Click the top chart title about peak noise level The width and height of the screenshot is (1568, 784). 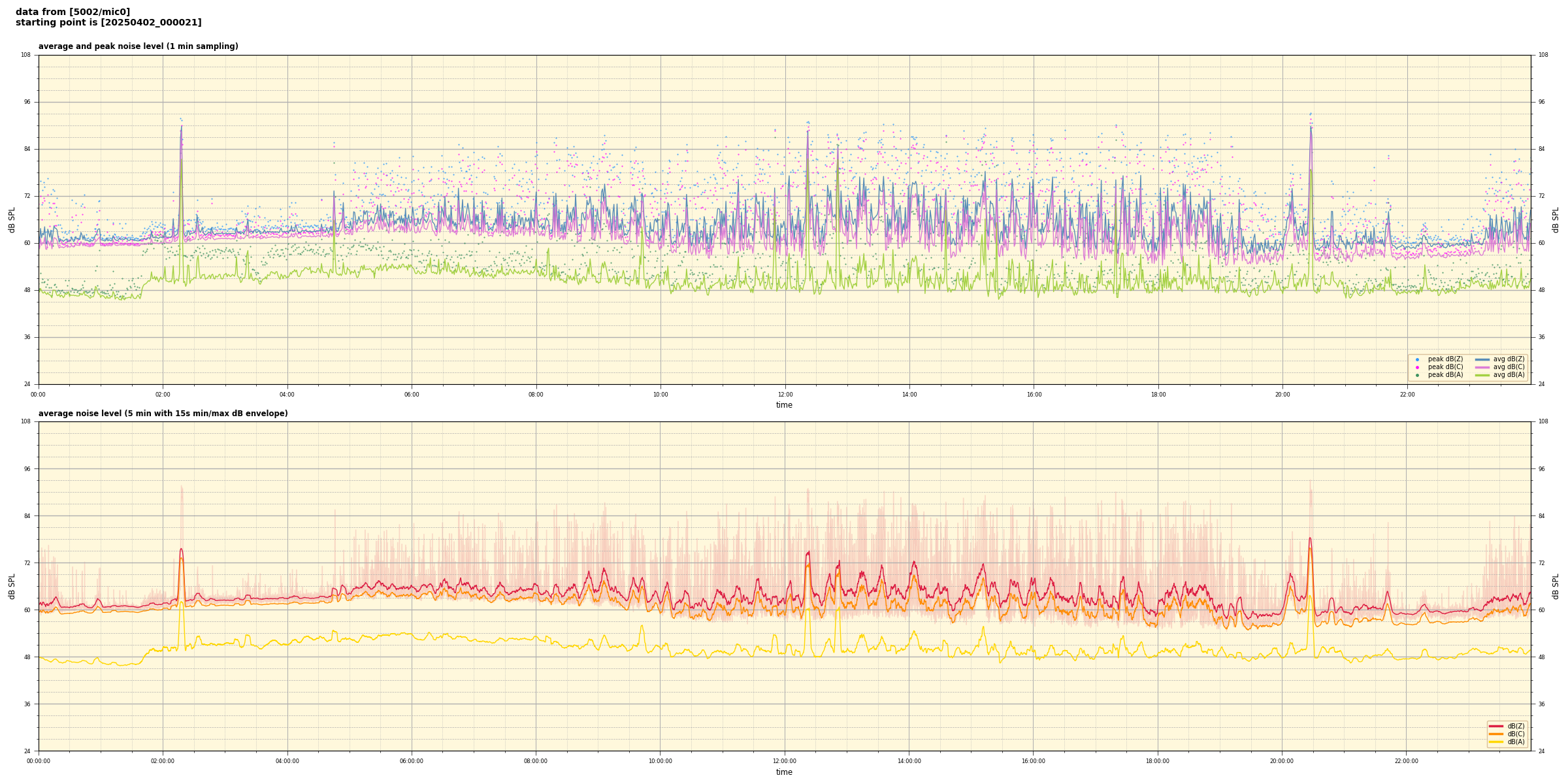pyautogui.click(x=138, y=46)
